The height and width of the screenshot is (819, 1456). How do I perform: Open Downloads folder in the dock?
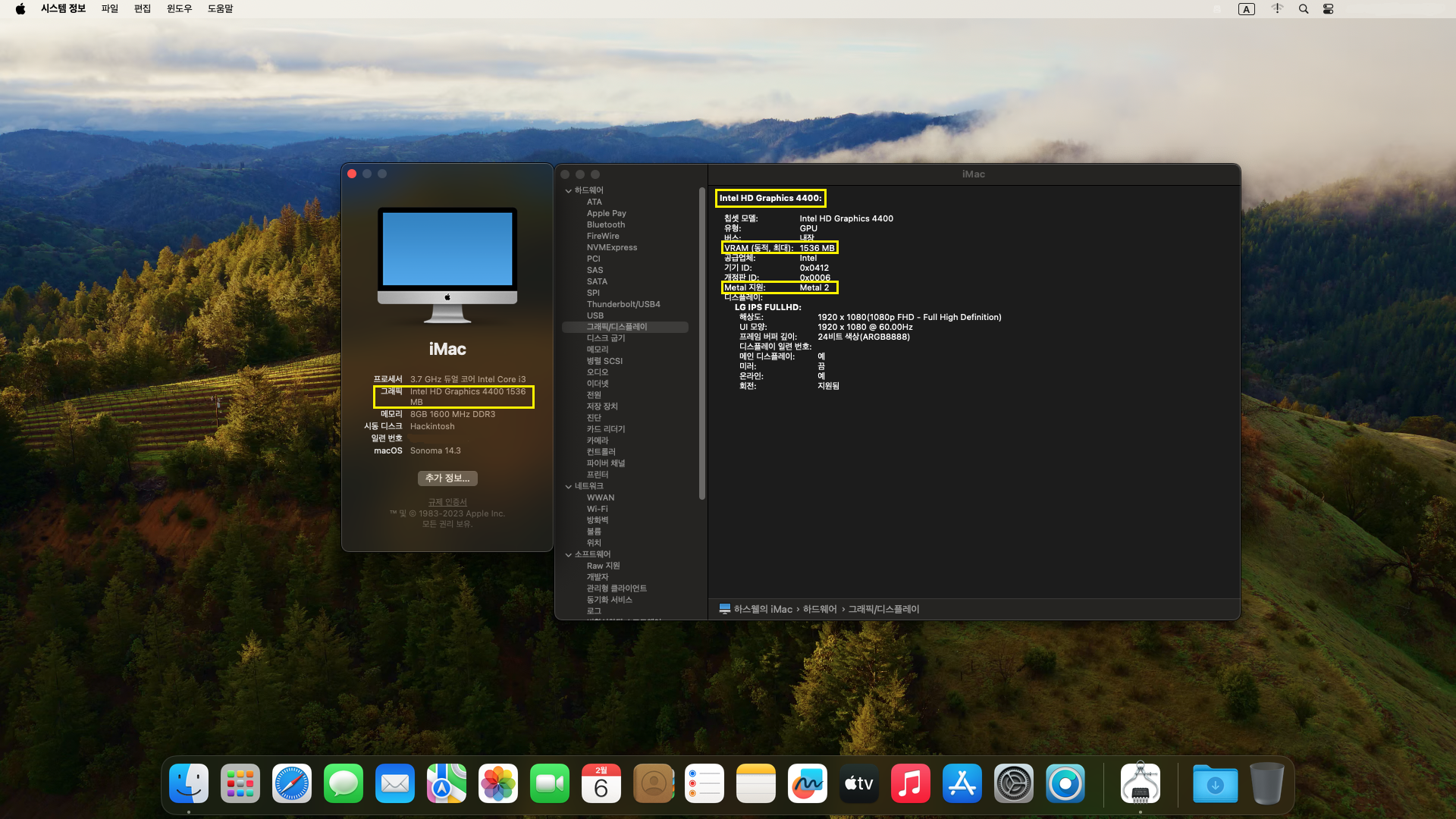pos(1215,783)
